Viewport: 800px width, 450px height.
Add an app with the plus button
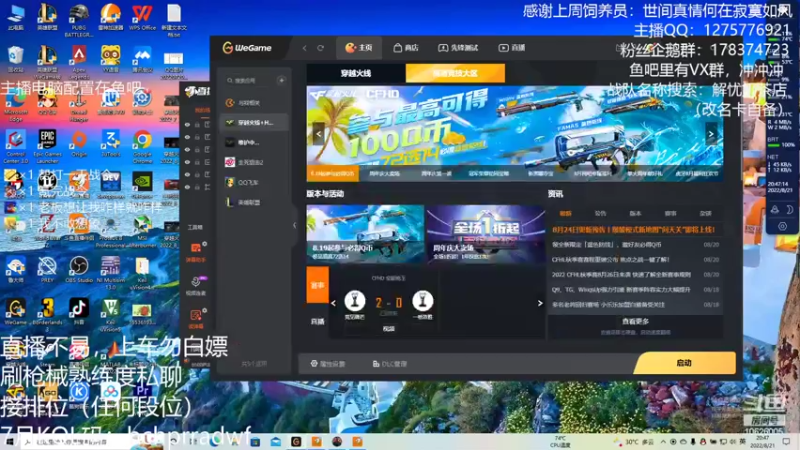[282, 80]
